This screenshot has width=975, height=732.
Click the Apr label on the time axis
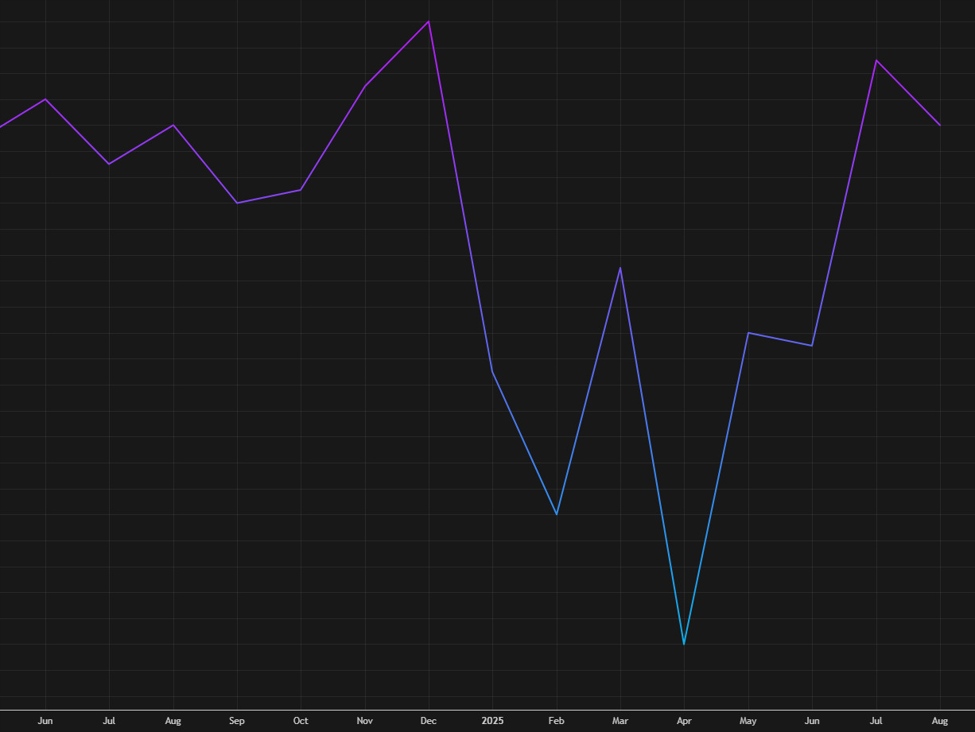coord(684,720)
